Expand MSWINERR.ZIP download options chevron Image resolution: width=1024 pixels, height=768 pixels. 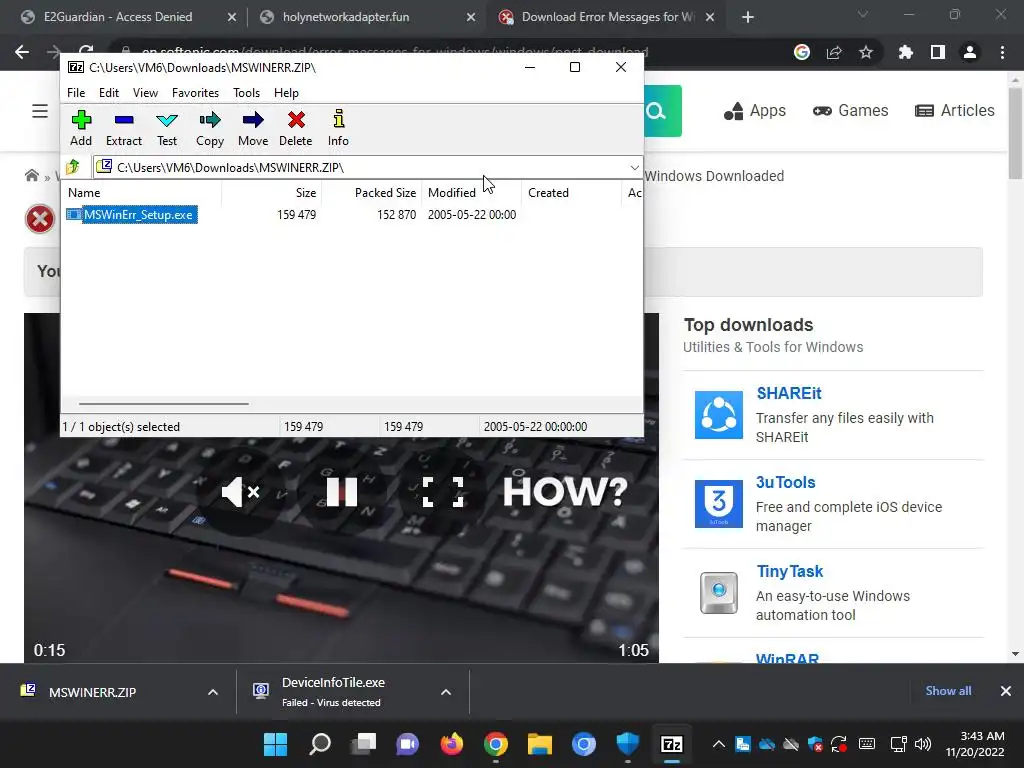(213, 692)
